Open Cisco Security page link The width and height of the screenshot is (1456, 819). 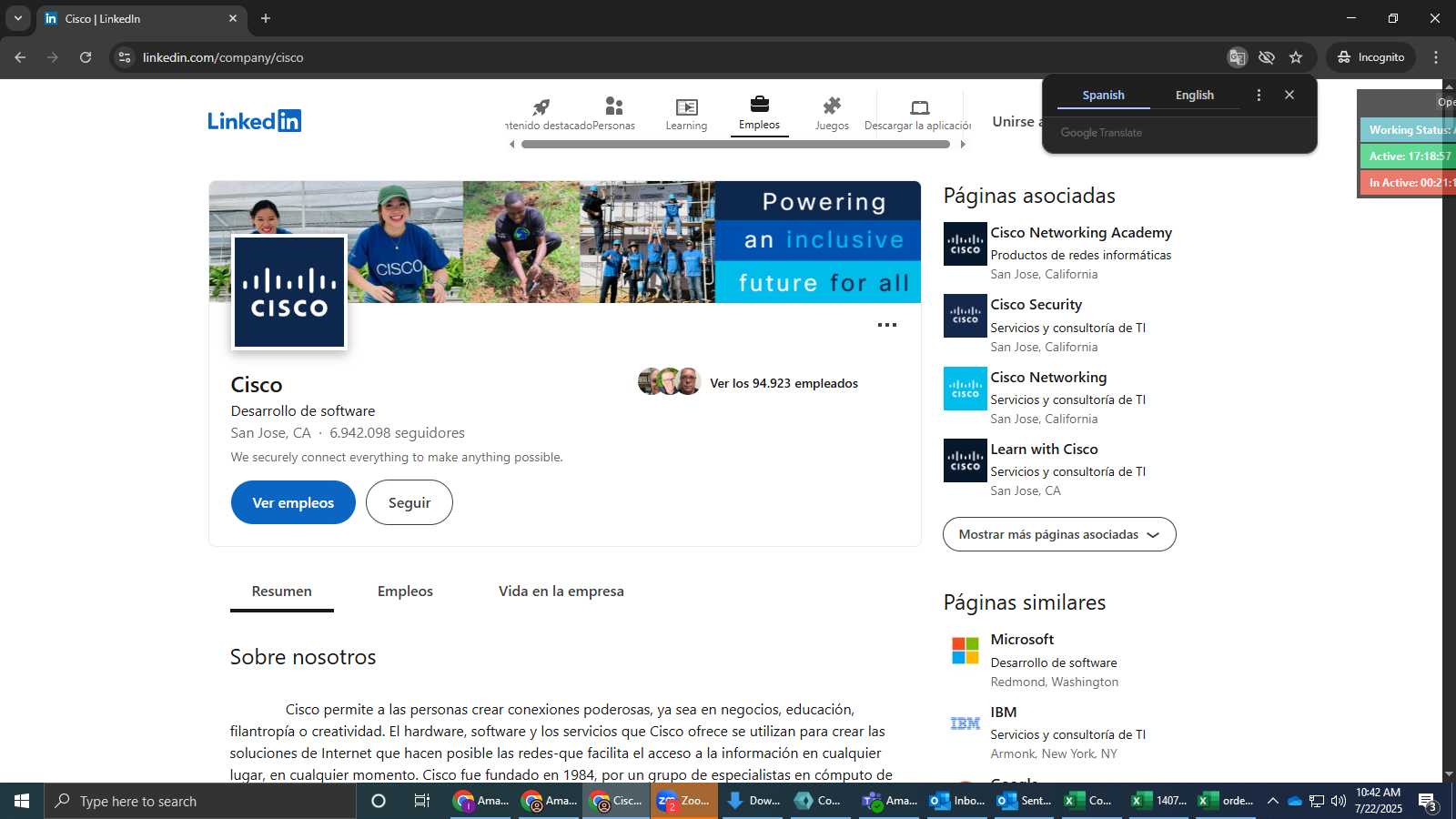pos(1036,305)
